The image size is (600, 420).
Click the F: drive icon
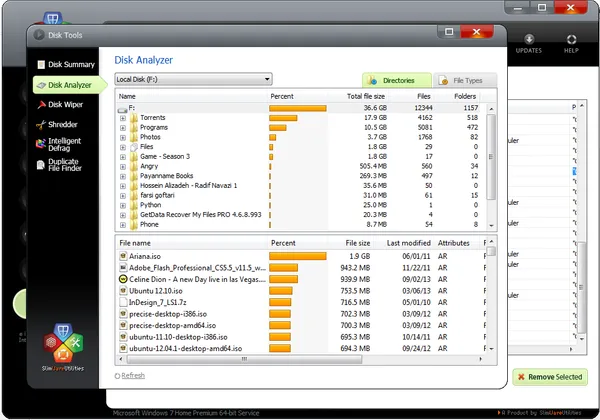[122, 110]
